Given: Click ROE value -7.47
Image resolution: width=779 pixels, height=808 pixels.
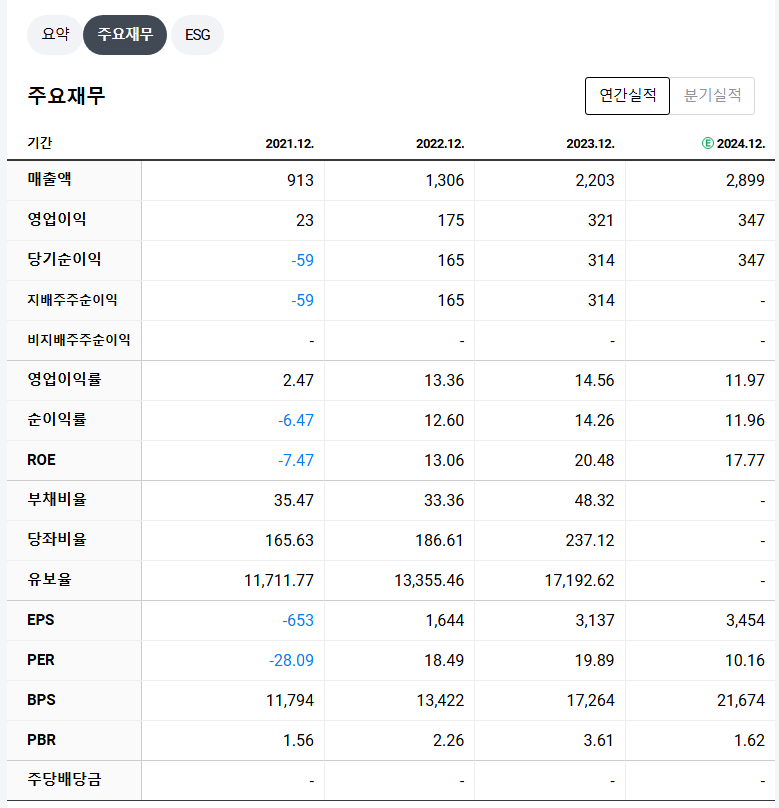Looking at the screenshot, I should (x=296, y=460).
